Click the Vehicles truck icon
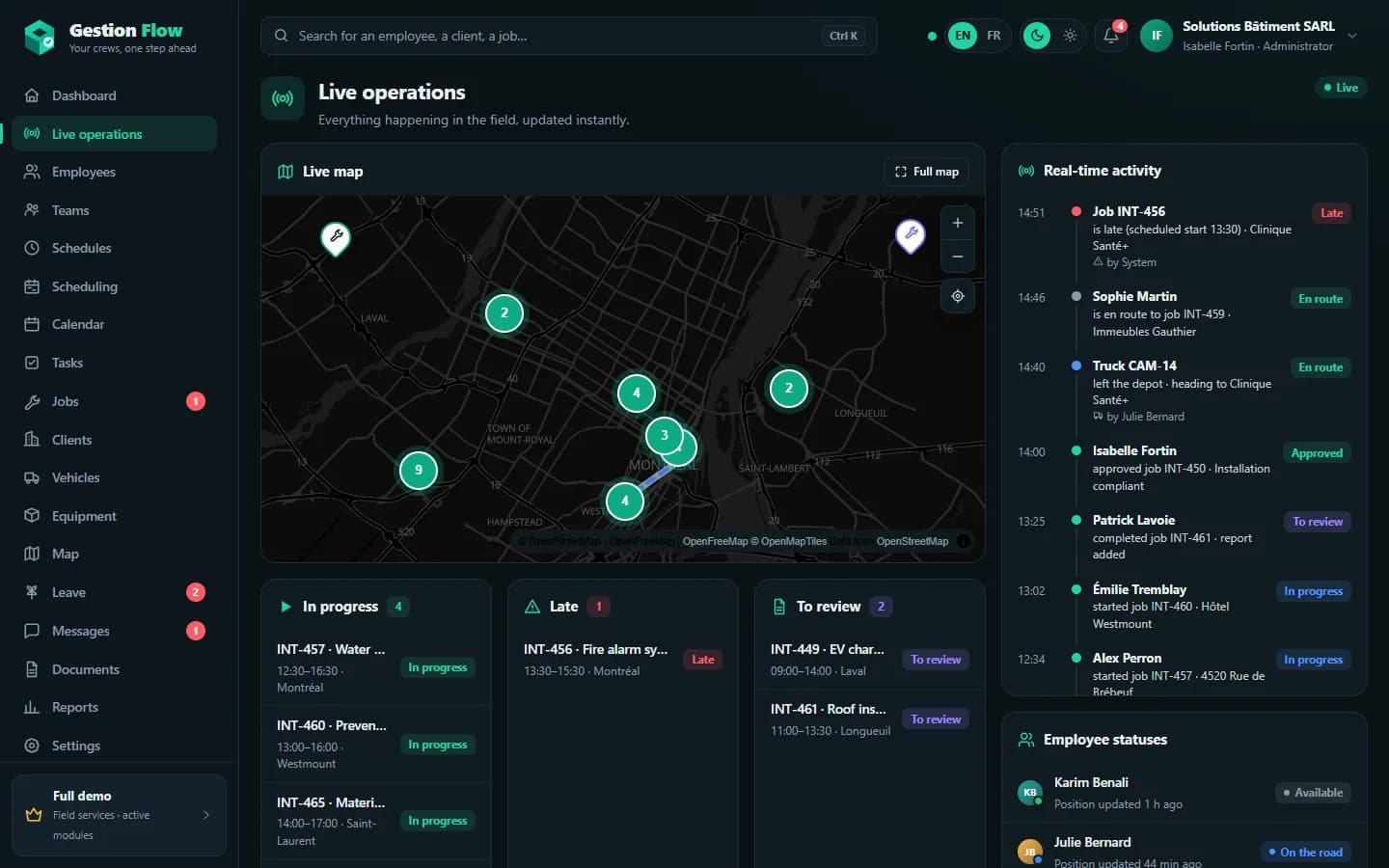This screenshot has width=1389, height=868. click(x=32, y=477)
